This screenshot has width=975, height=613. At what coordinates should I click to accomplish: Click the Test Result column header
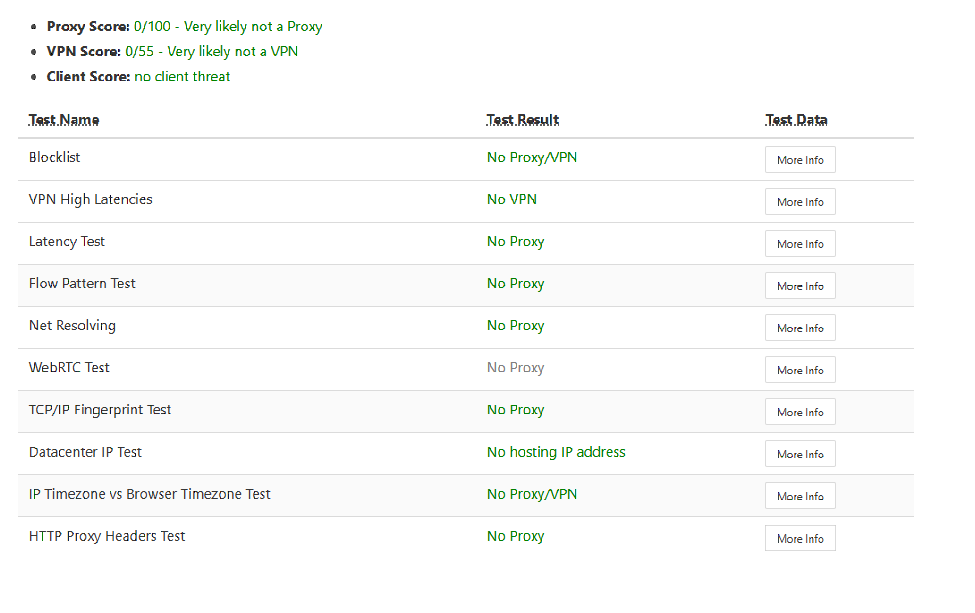523,120
